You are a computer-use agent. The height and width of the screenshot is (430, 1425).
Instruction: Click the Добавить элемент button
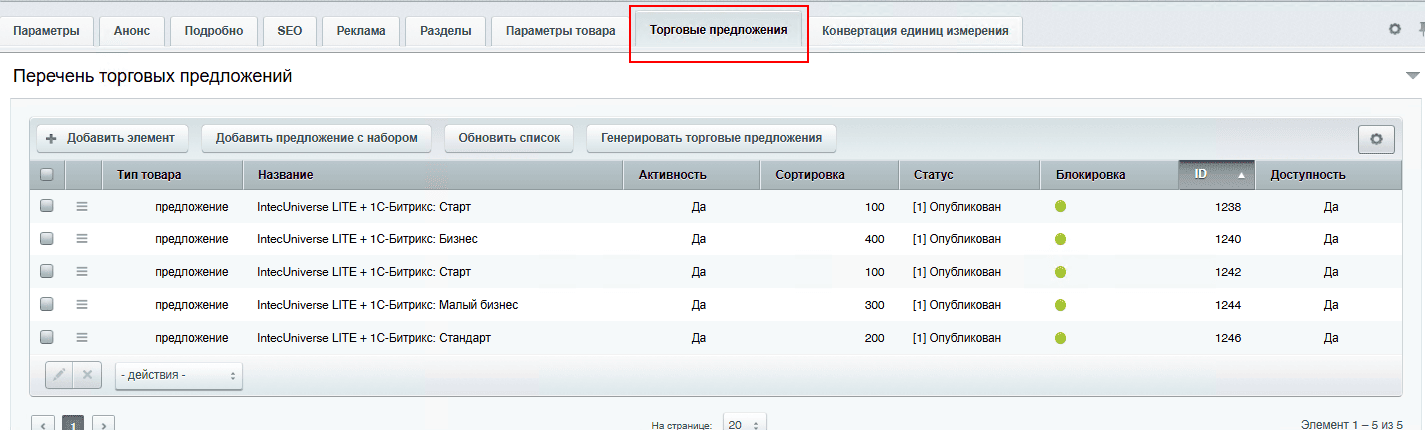tap(111, 138)
